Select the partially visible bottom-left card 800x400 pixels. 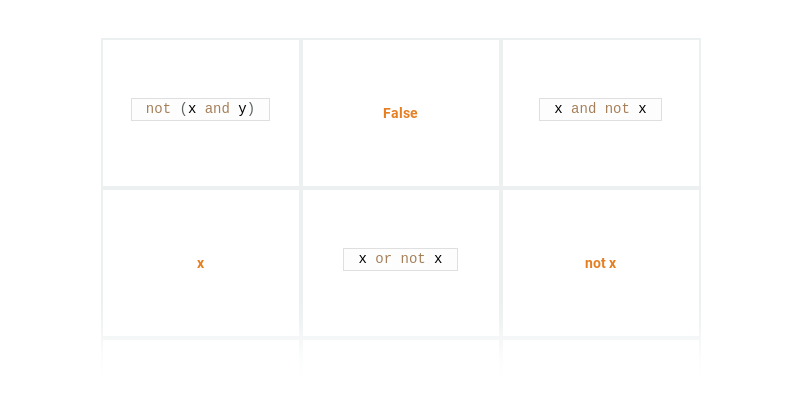tap(201, 355)
